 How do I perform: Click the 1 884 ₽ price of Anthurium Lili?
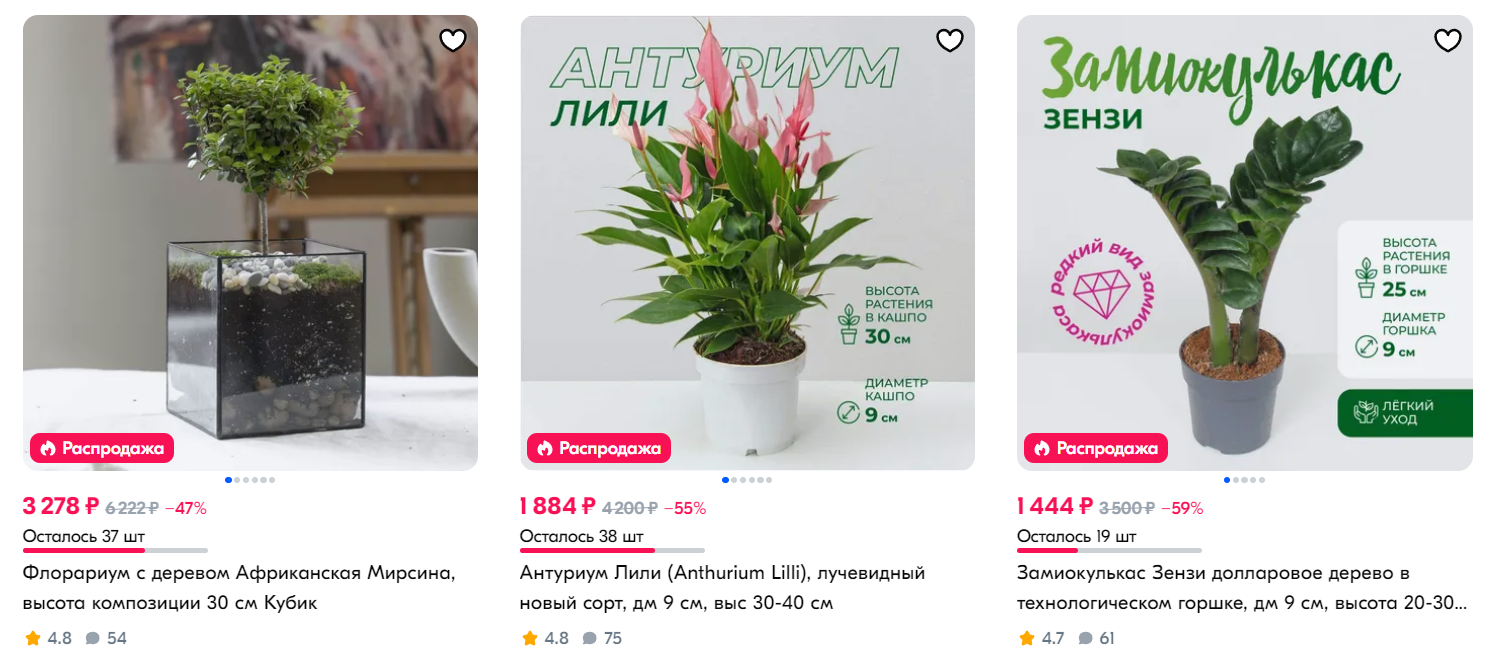[558, 507]
